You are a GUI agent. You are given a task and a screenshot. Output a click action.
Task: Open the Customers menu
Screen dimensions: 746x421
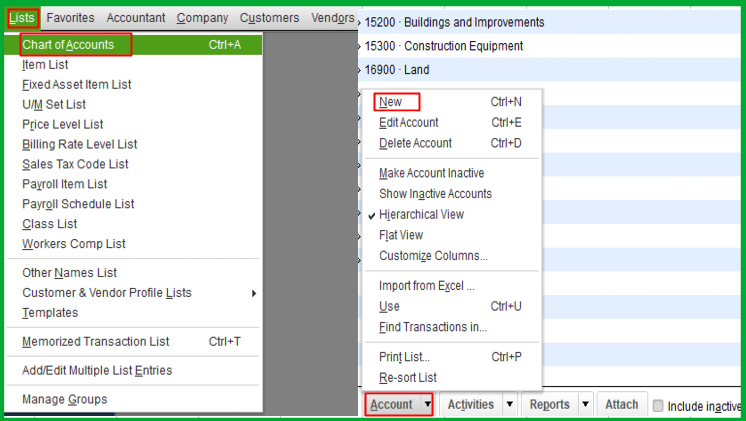click(269, 18)
